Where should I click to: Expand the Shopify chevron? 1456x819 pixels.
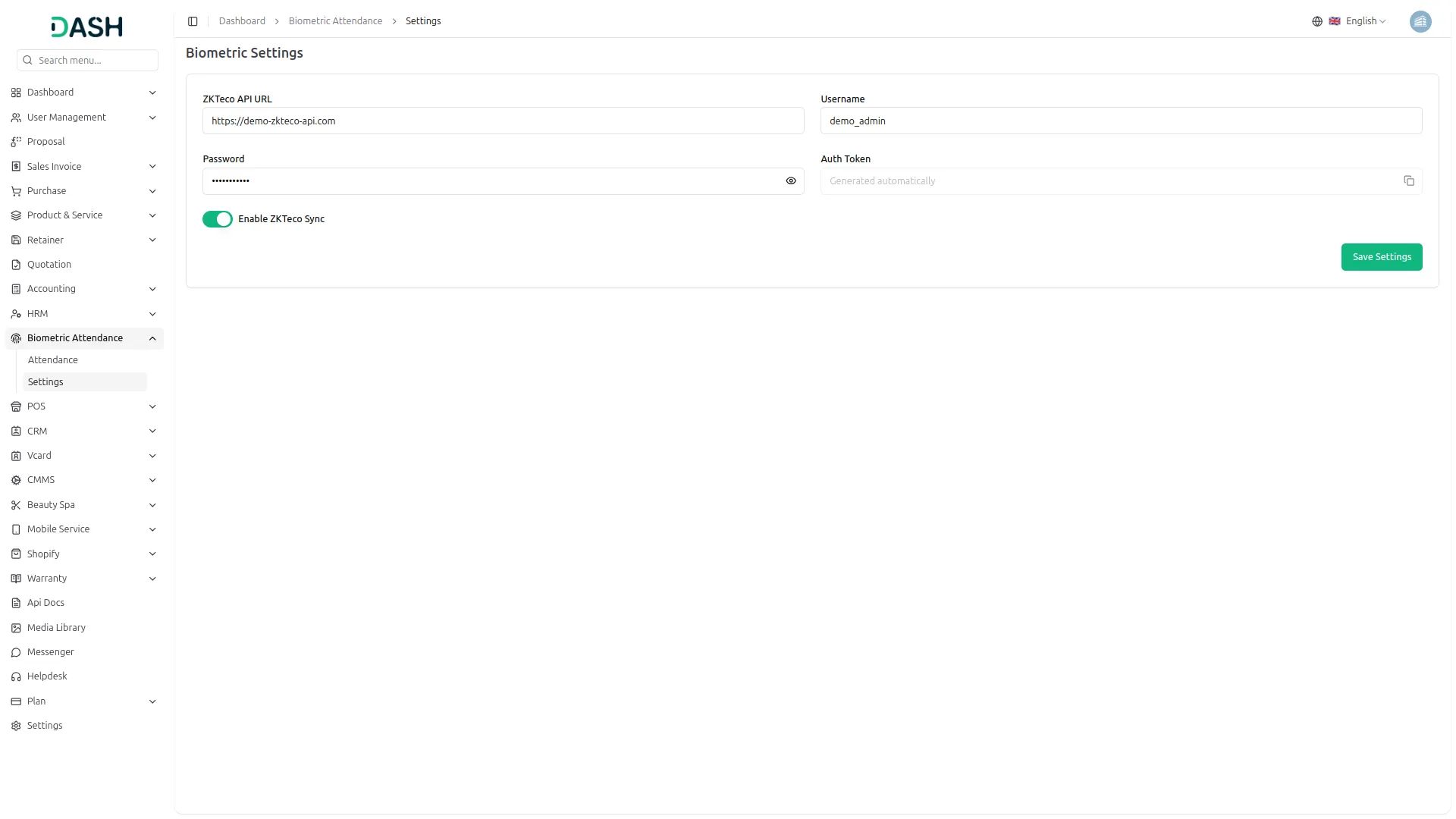(152, 554)
